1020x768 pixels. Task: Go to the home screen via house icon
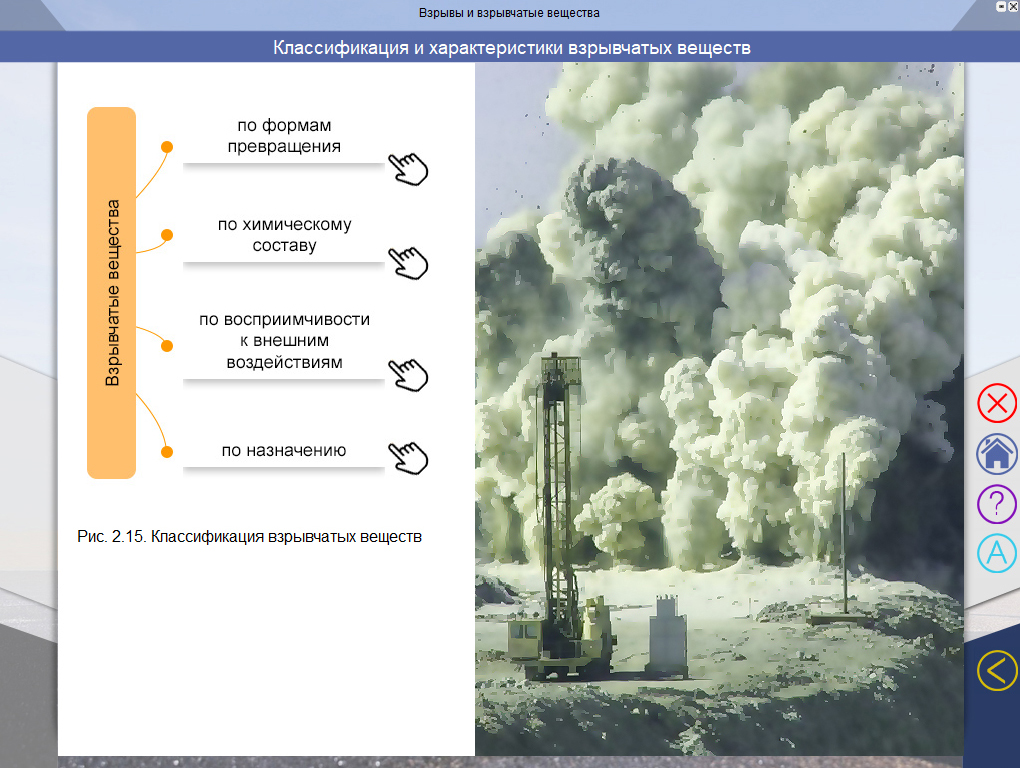(996, 453)
